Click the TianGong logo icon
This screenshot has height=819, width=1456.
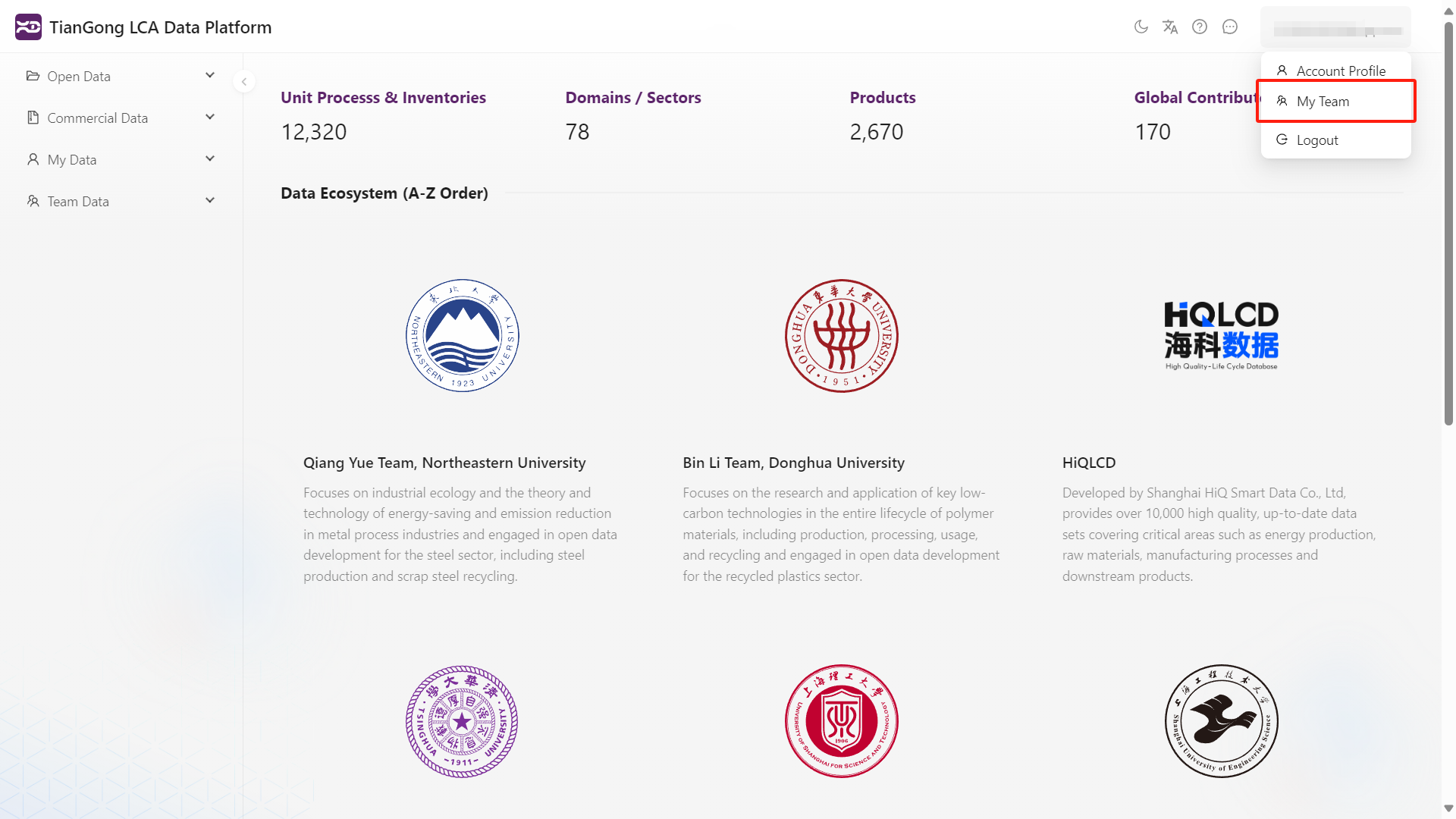[x=28, y=27]
